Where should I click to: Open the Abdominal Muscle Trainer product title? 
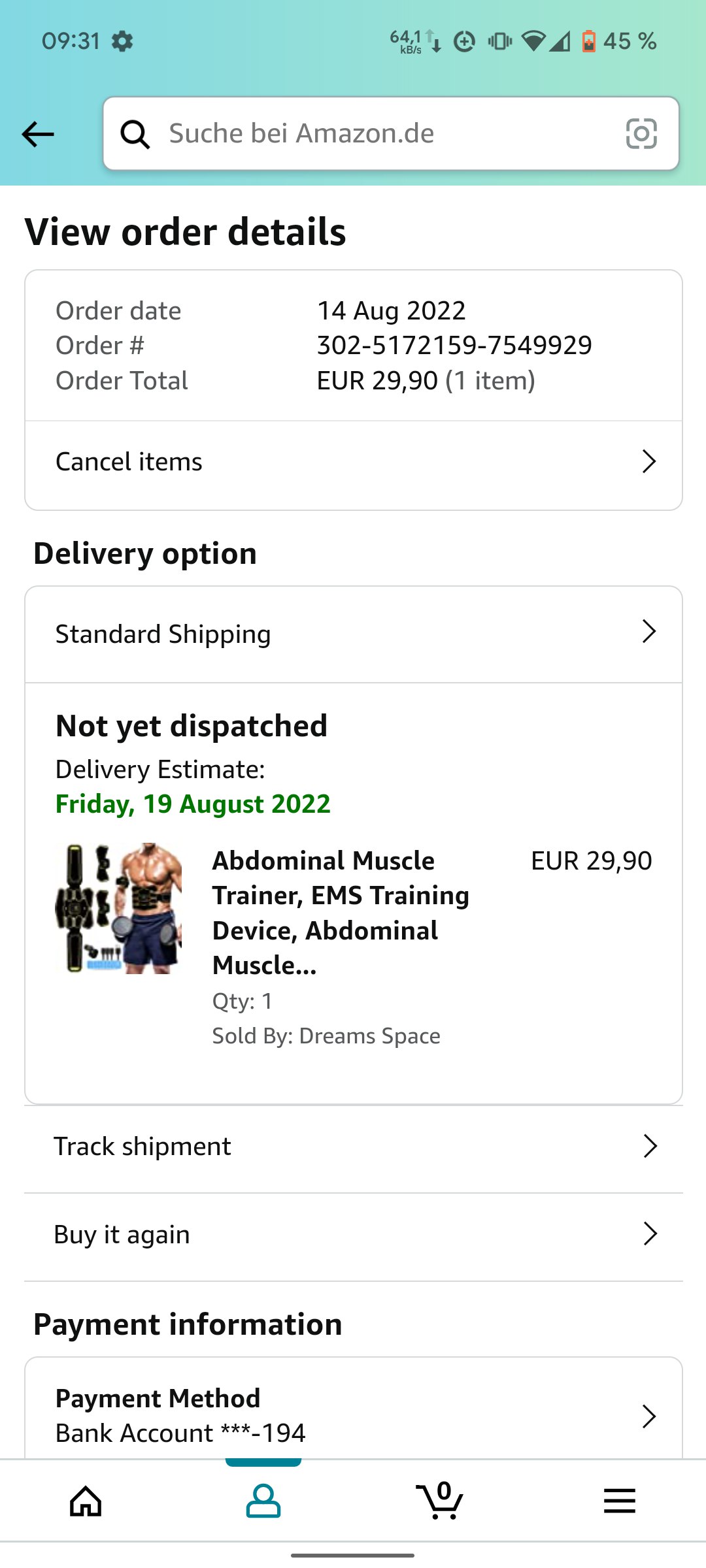click(341, 912)
